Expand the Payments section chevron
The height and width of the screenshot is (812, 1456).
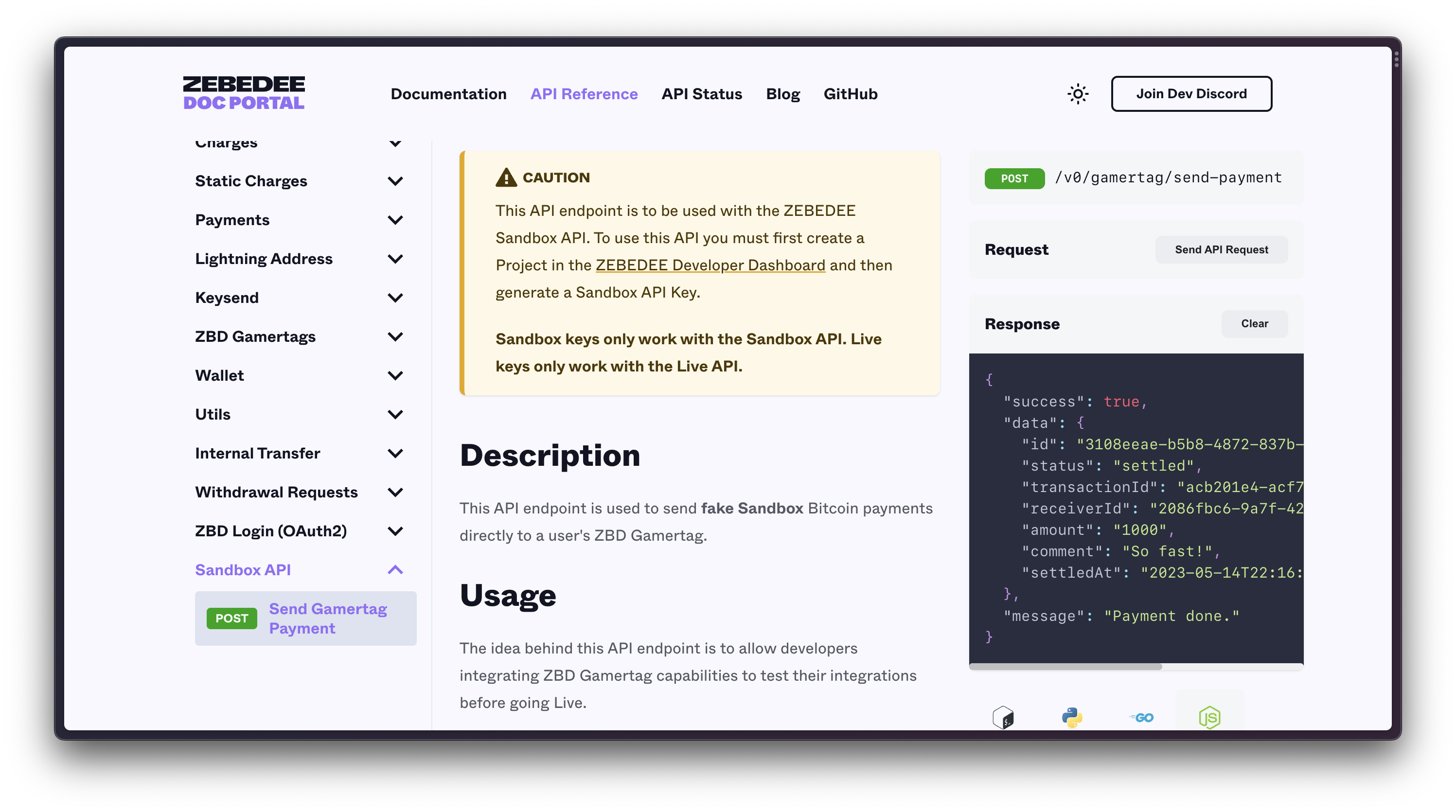[395, 220]
